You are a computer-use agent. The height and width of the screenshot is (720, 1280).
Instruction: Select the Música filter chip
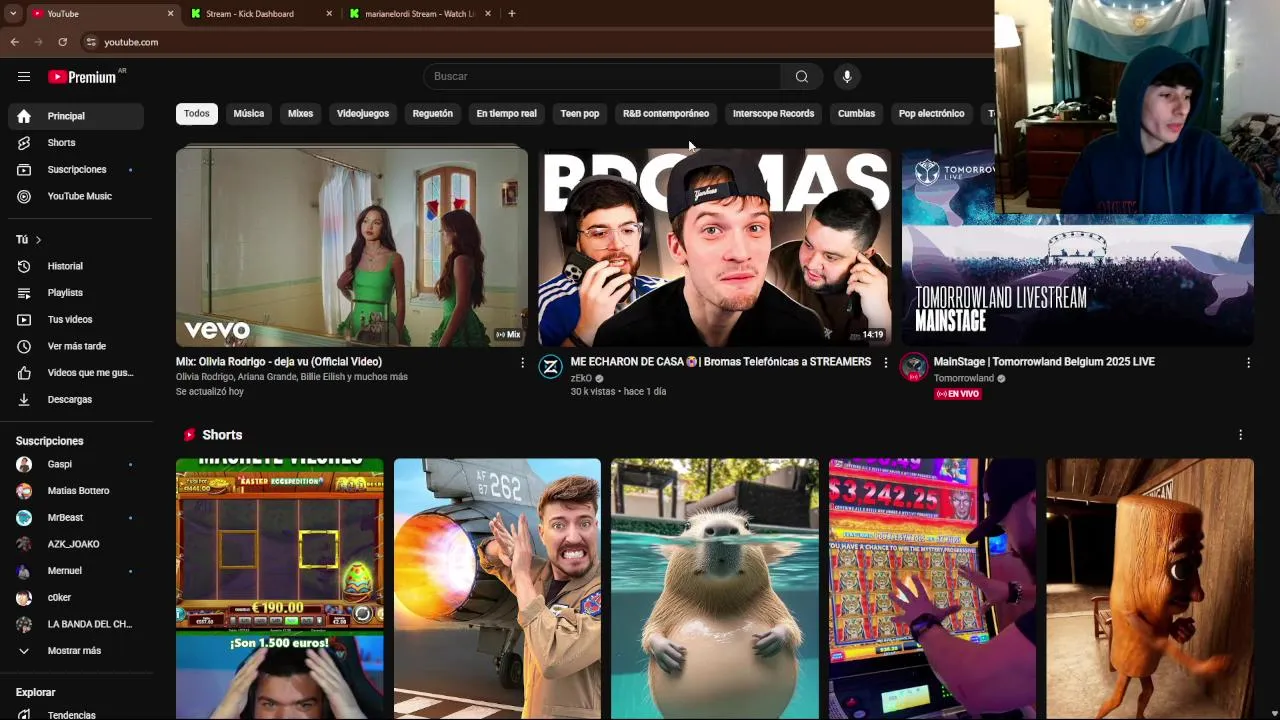249,113
